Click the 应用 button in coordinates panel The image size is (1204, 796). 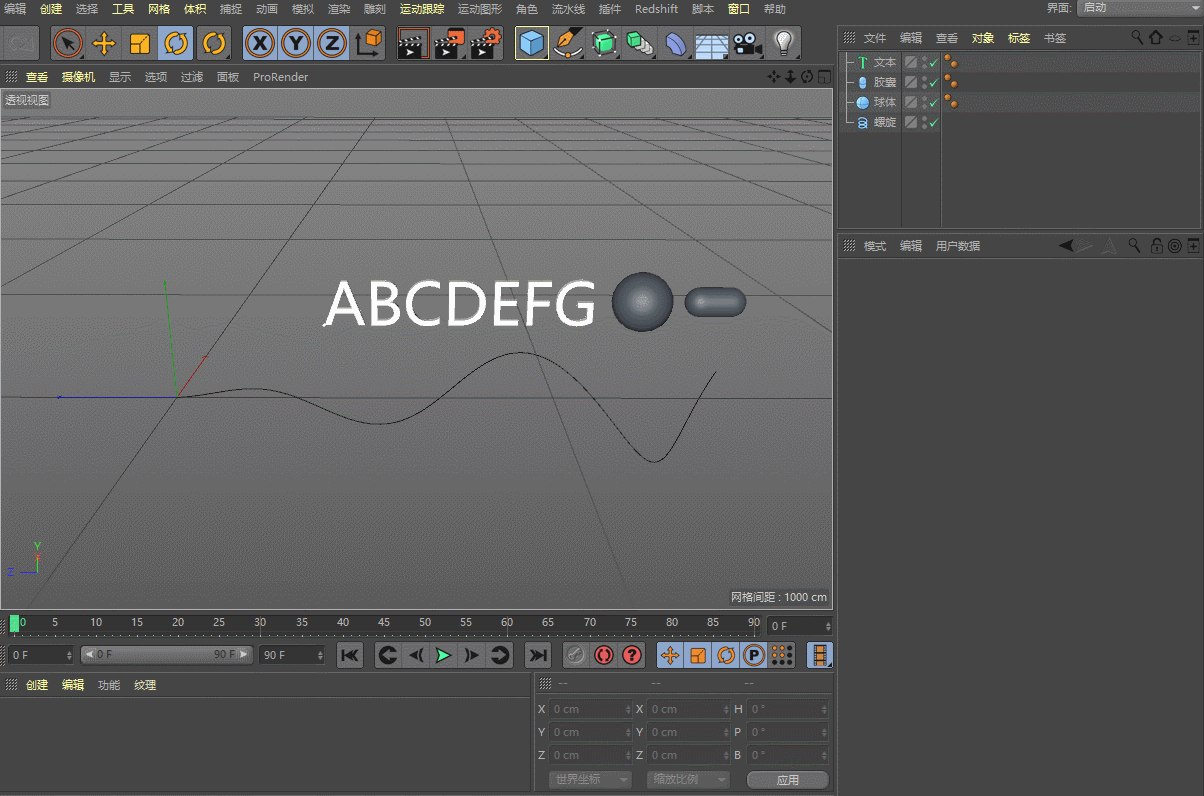[x=787, y=779]
